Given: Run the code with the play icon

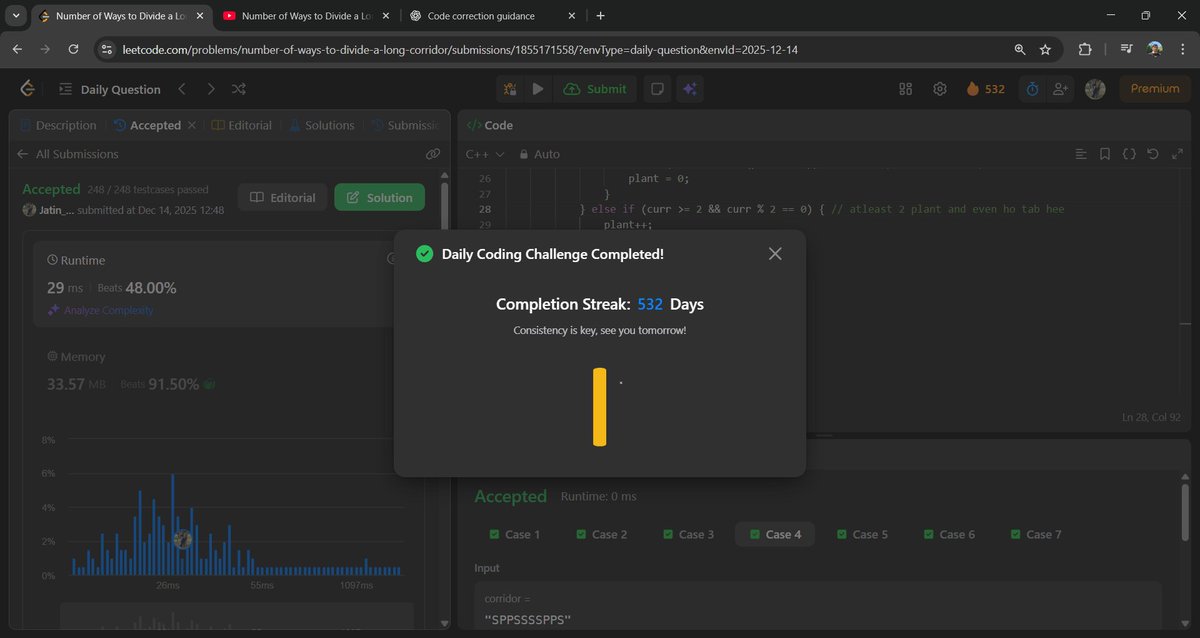Looking at the screenshot, I should 538,89.
